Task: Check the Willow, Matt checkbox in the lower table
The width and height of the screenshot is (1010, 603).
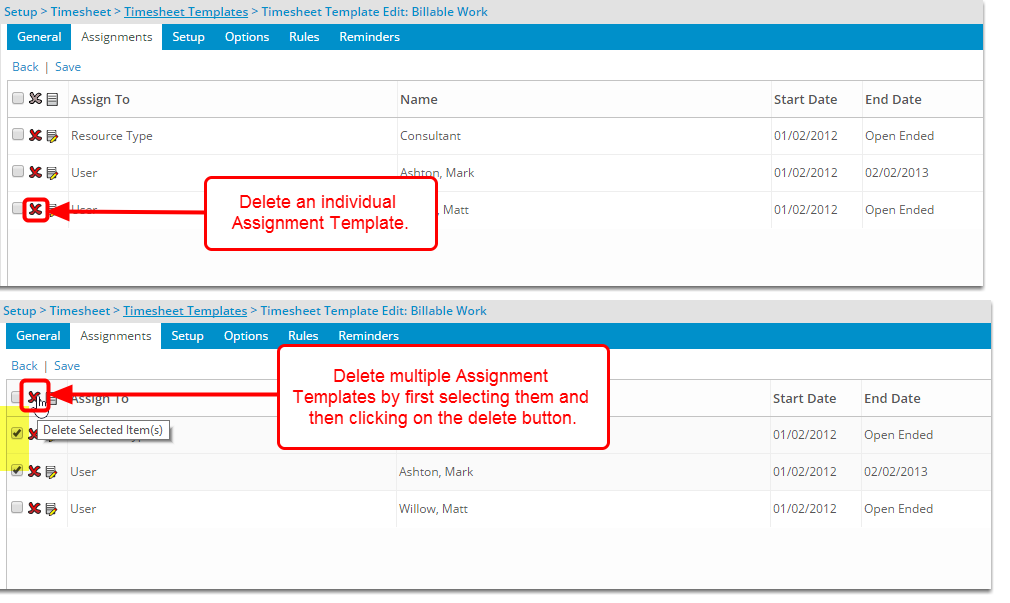Action: pos(17,507)
